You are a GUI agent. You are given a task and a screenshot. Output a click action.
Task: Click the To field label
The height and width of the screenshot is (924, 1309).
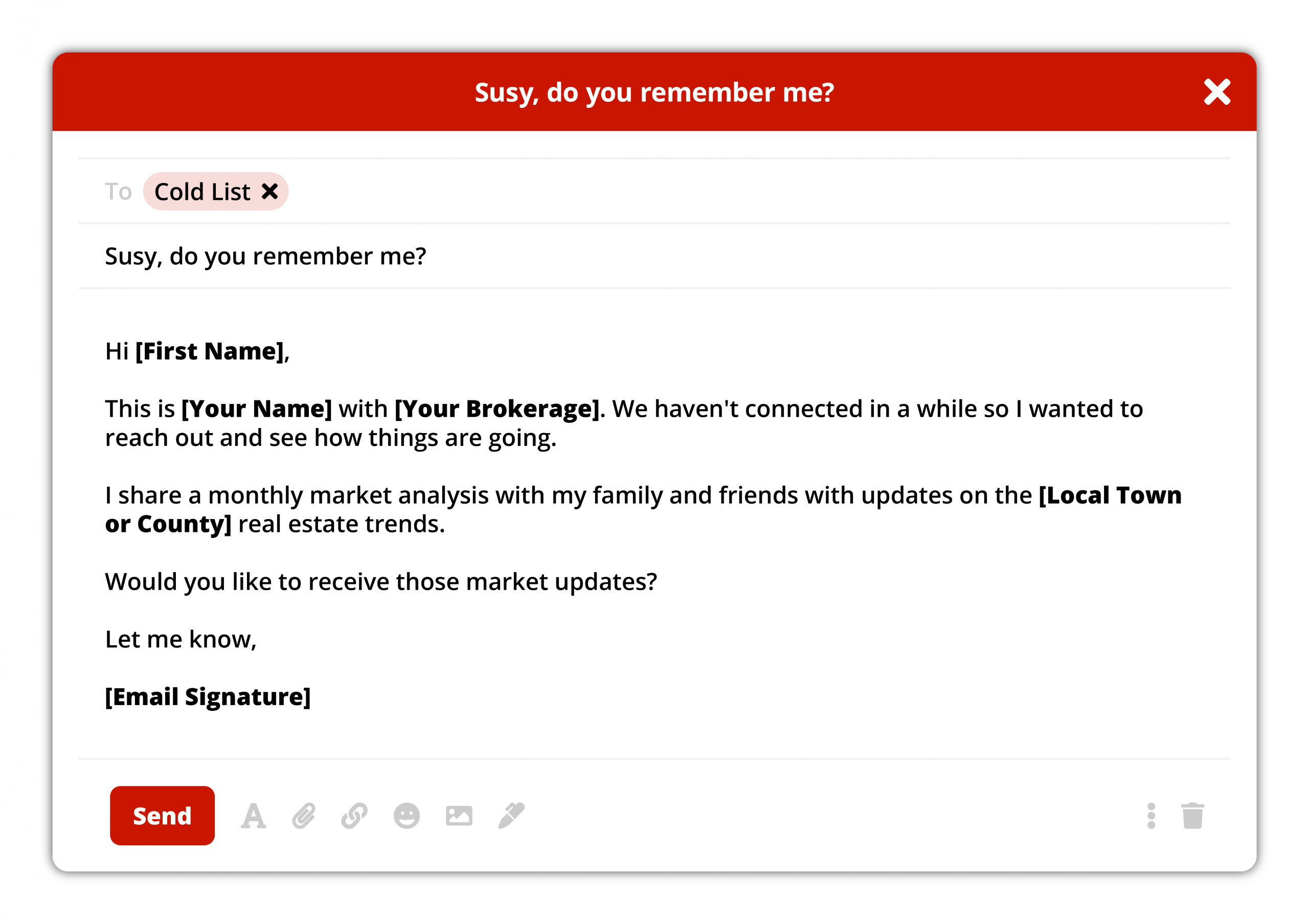coord(118,192)
